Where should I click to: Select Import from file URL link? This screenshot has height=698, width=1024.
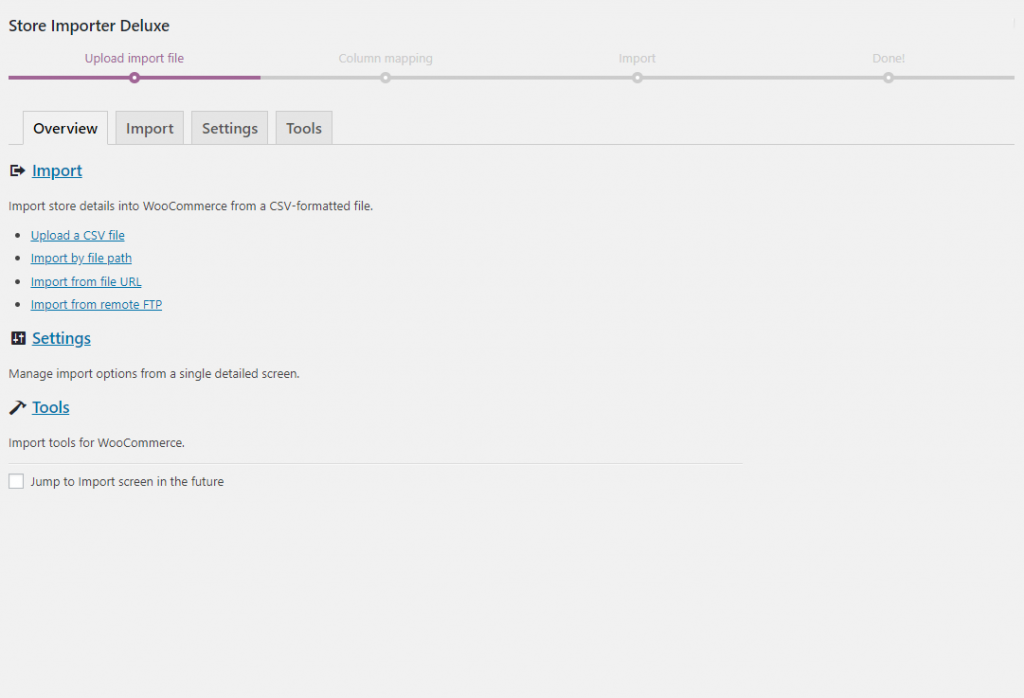(86, 281)
